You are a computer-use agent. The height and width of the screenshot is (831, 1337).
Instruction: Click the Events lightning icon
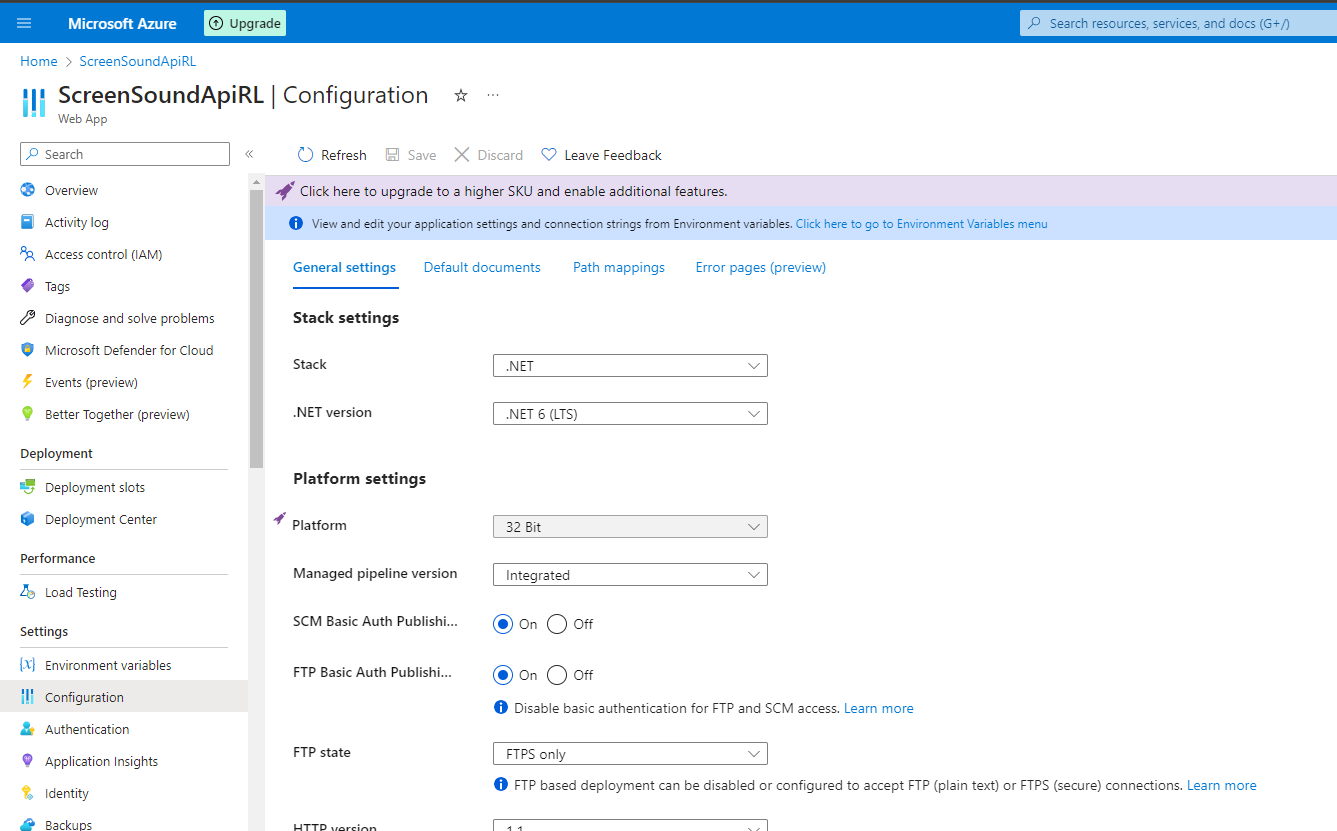[27, 382]
